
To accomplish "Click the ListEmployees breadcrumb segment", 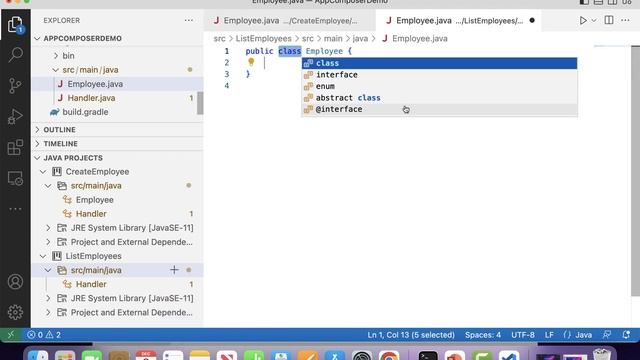I will (x=263, y=38).
